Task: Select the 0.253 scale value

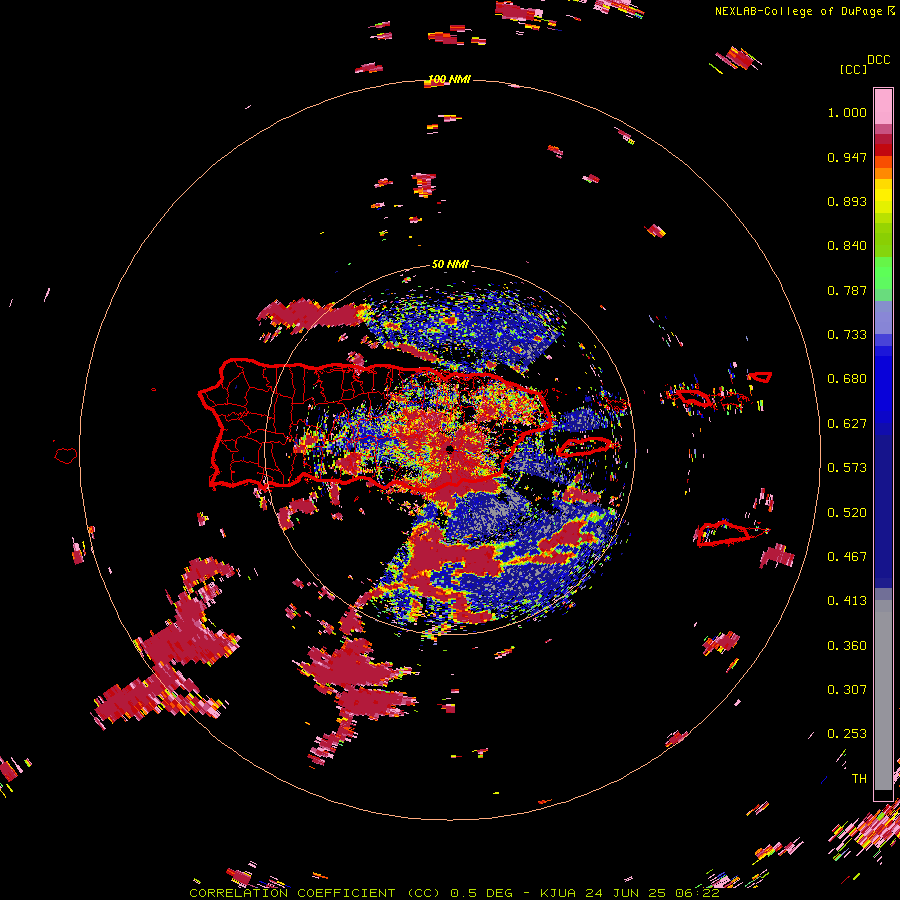Action: pos(847,734)
